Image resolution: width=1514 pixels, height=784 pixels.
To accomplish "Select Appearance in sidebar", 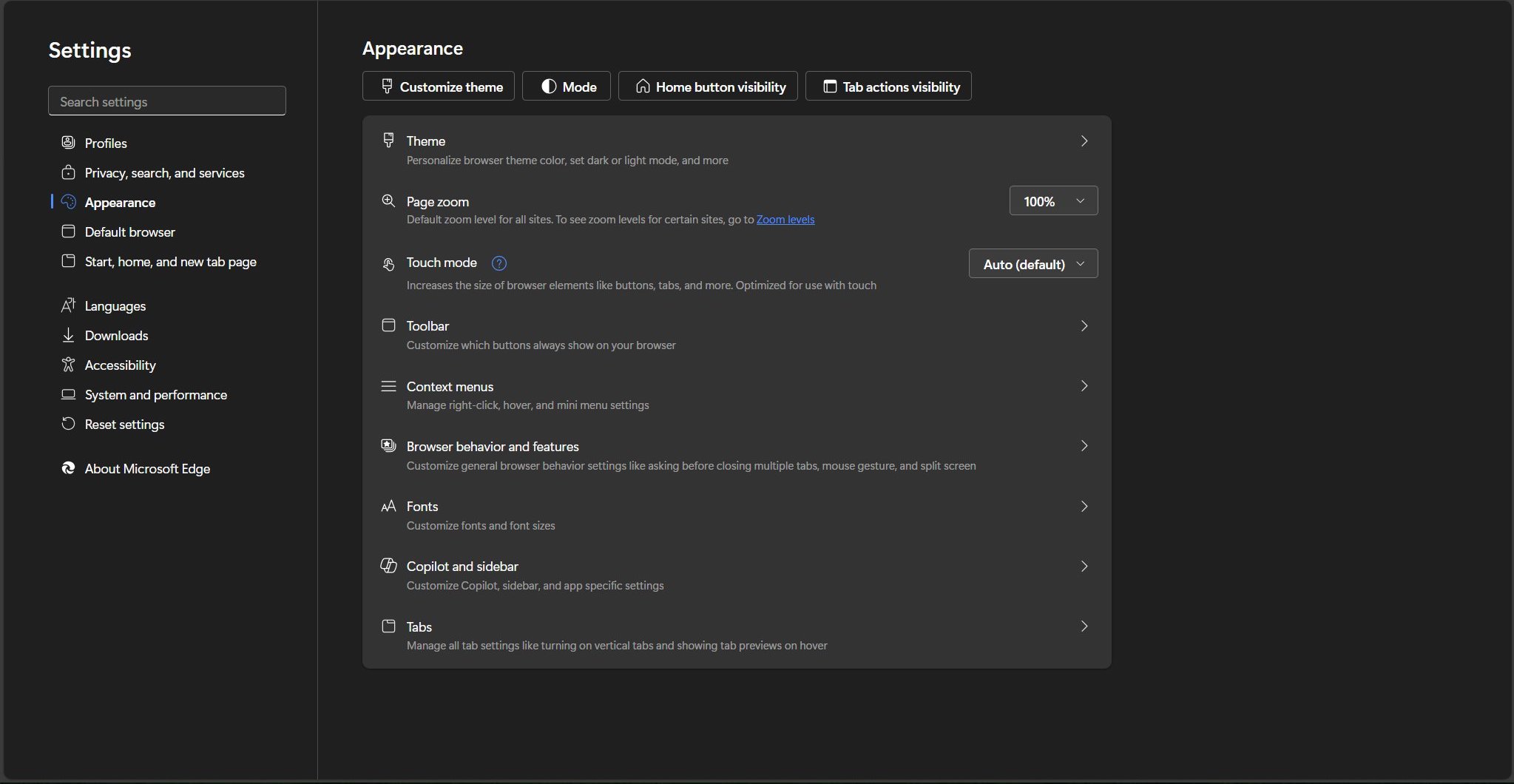I will click(120, 202).
